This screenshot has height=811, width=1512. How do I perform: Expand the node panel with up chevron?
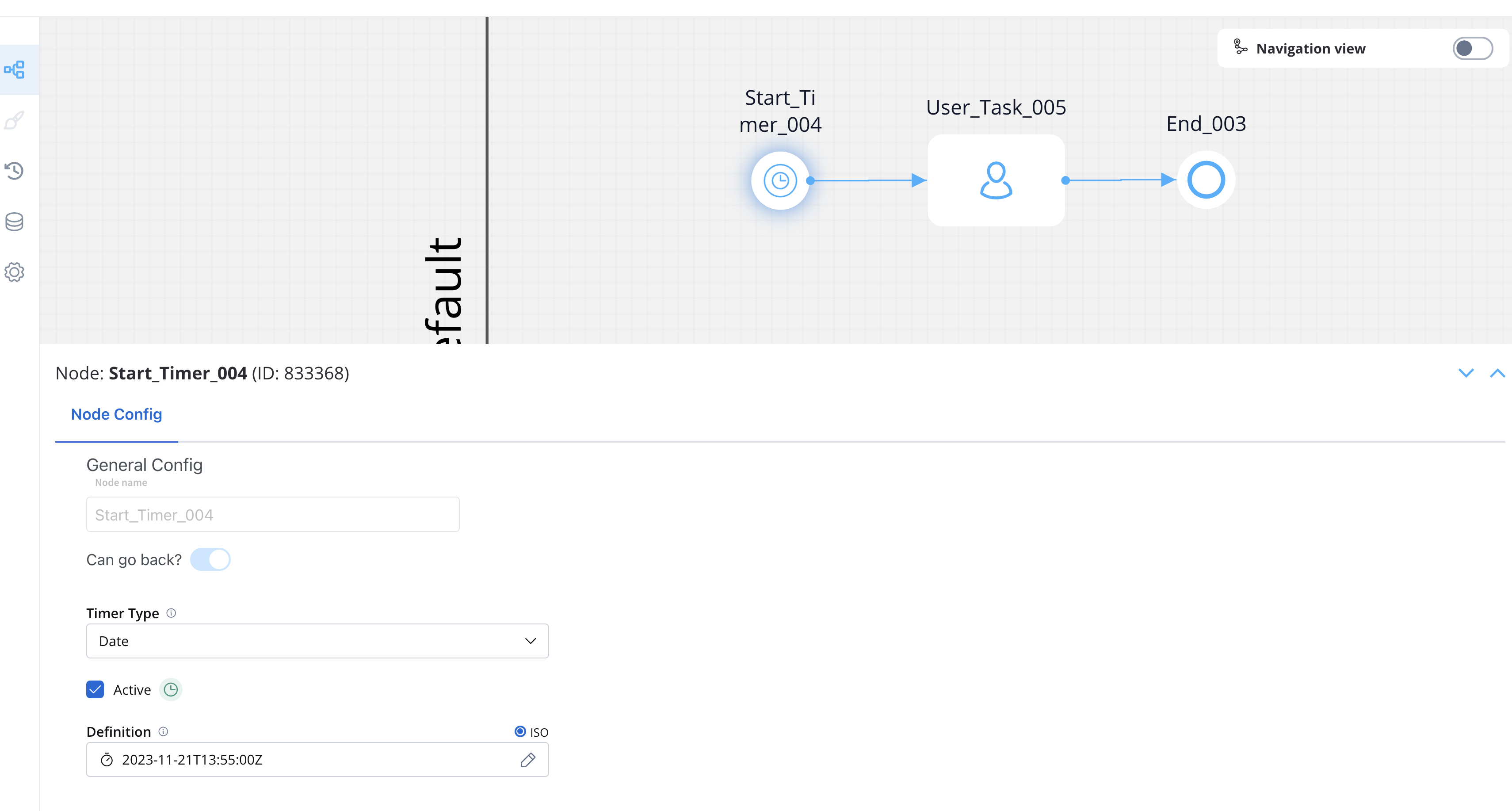1498,373
